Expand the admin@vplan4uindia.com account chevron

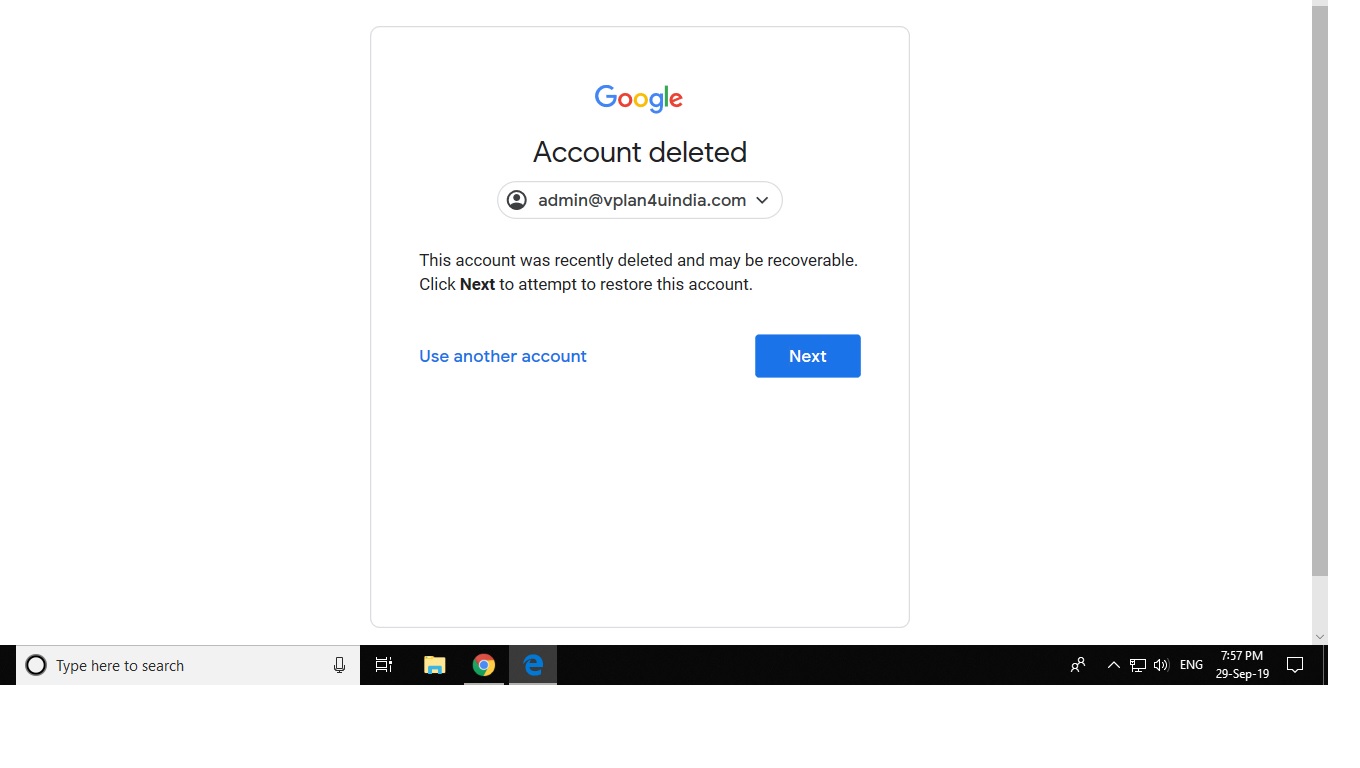point(762,200)
